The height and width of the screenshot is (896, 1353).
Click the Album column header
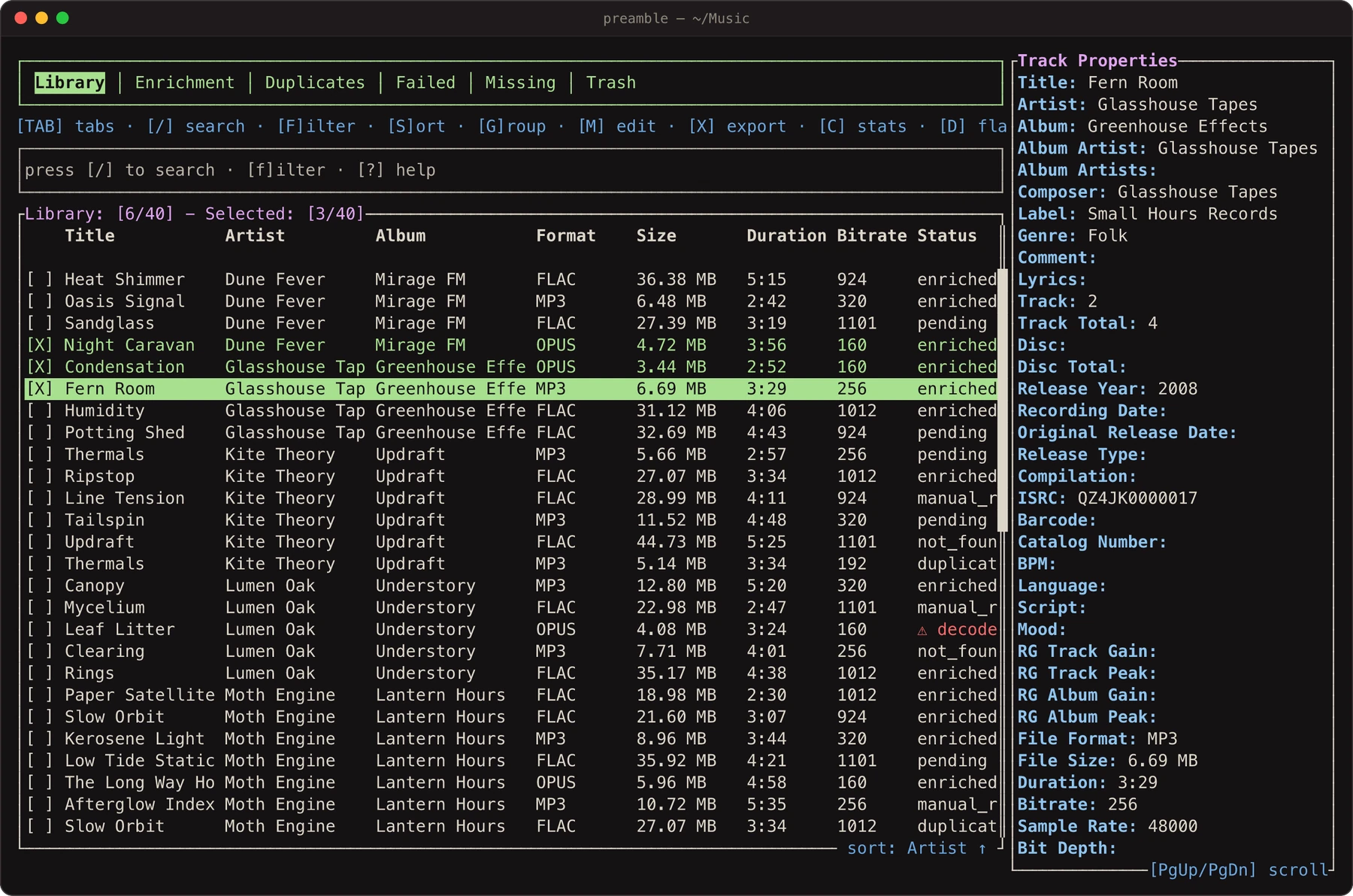click(401, 236)
